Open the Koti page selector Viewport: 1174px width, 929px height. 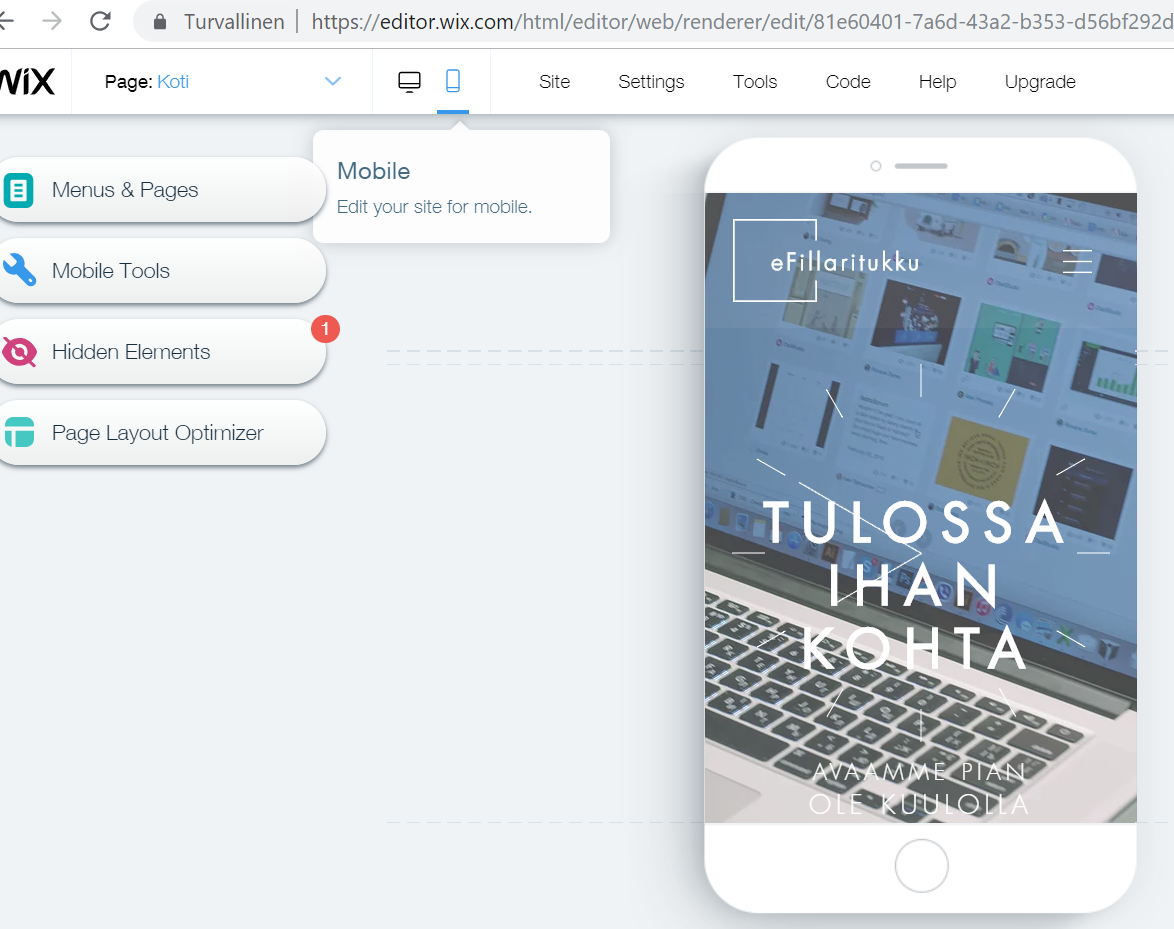[x=173, y=82]
